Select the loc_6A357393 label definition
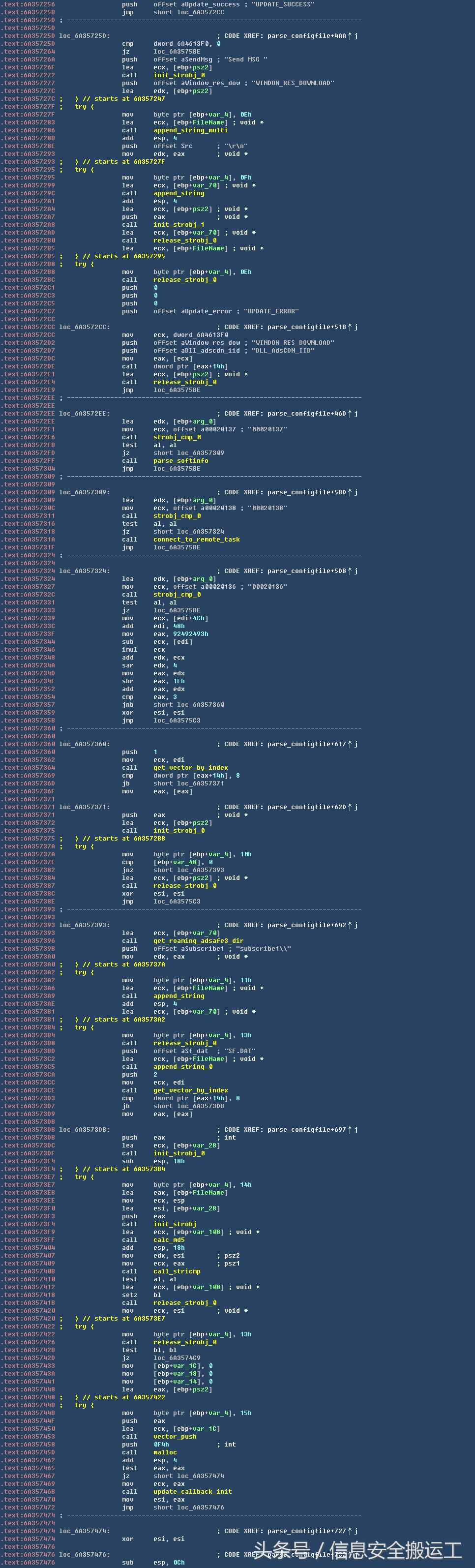This screenshot has height=1568, width=475. (x=84, y=925)
